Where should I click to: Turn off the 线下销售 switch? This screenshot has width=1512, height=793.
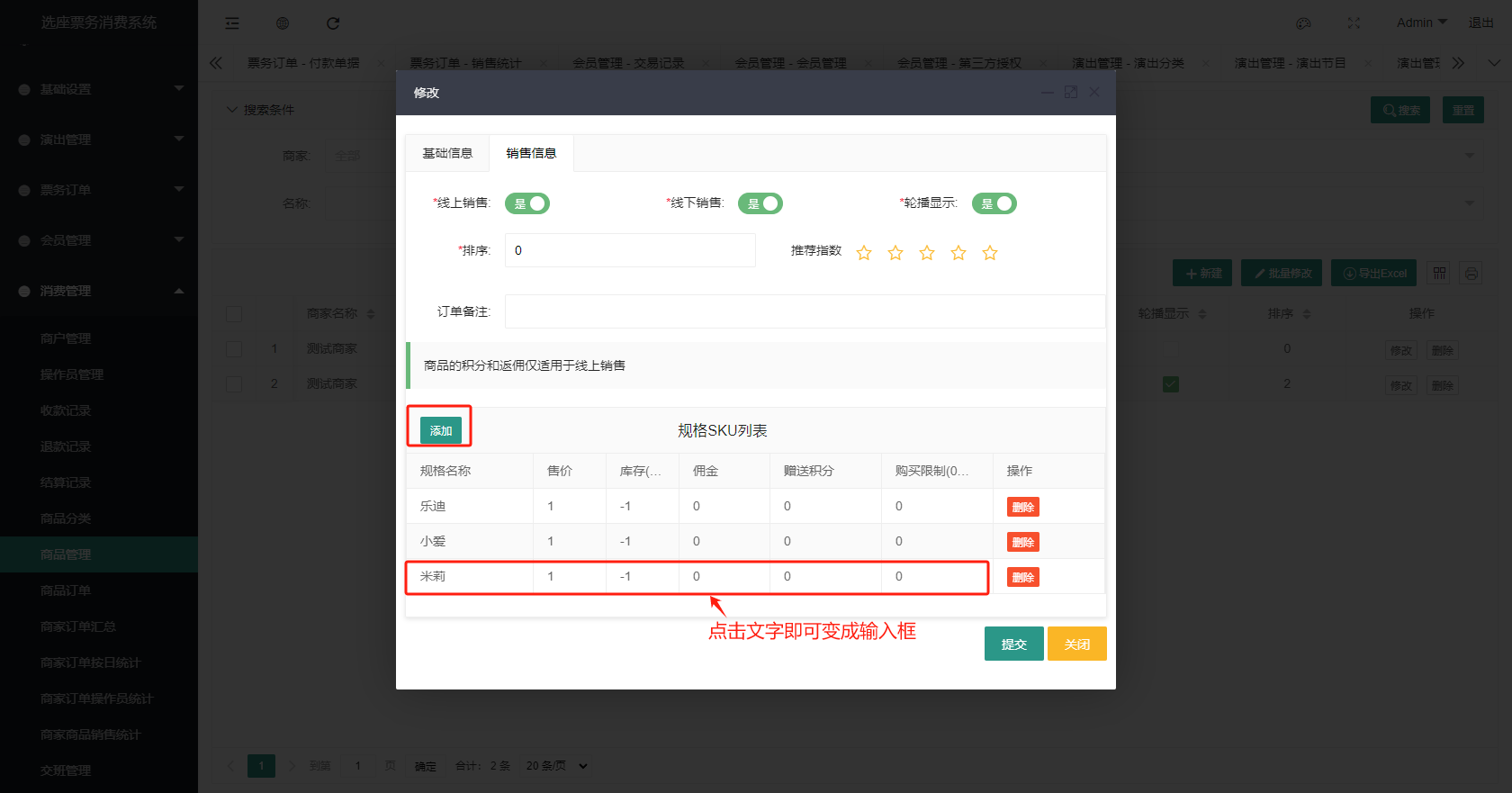tap(760, 203)
